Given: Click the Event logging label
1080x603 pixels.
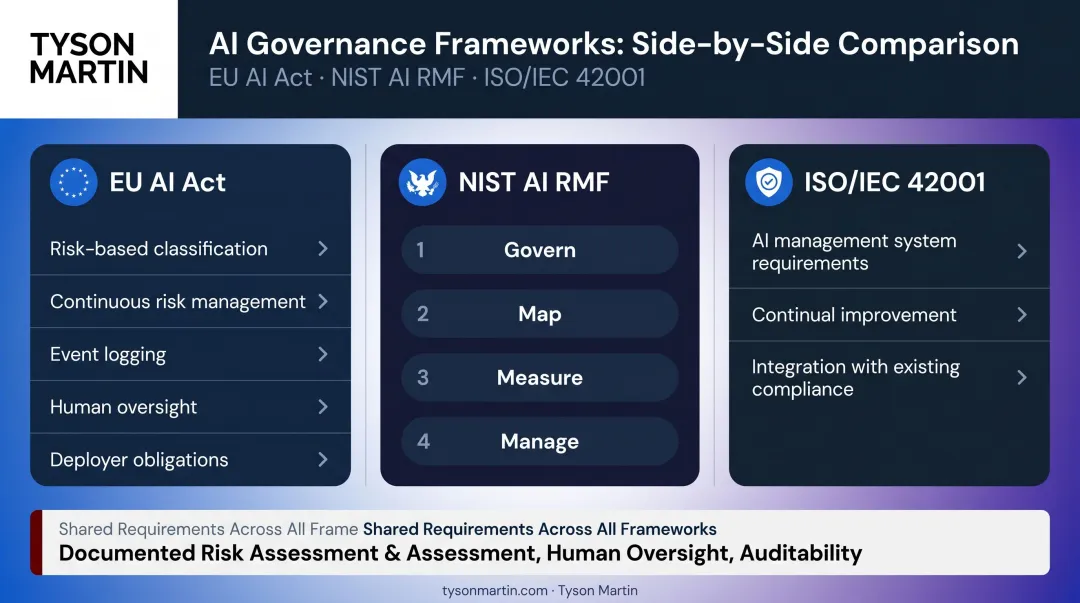Looking at the screenshot, I should click(108, 355).
